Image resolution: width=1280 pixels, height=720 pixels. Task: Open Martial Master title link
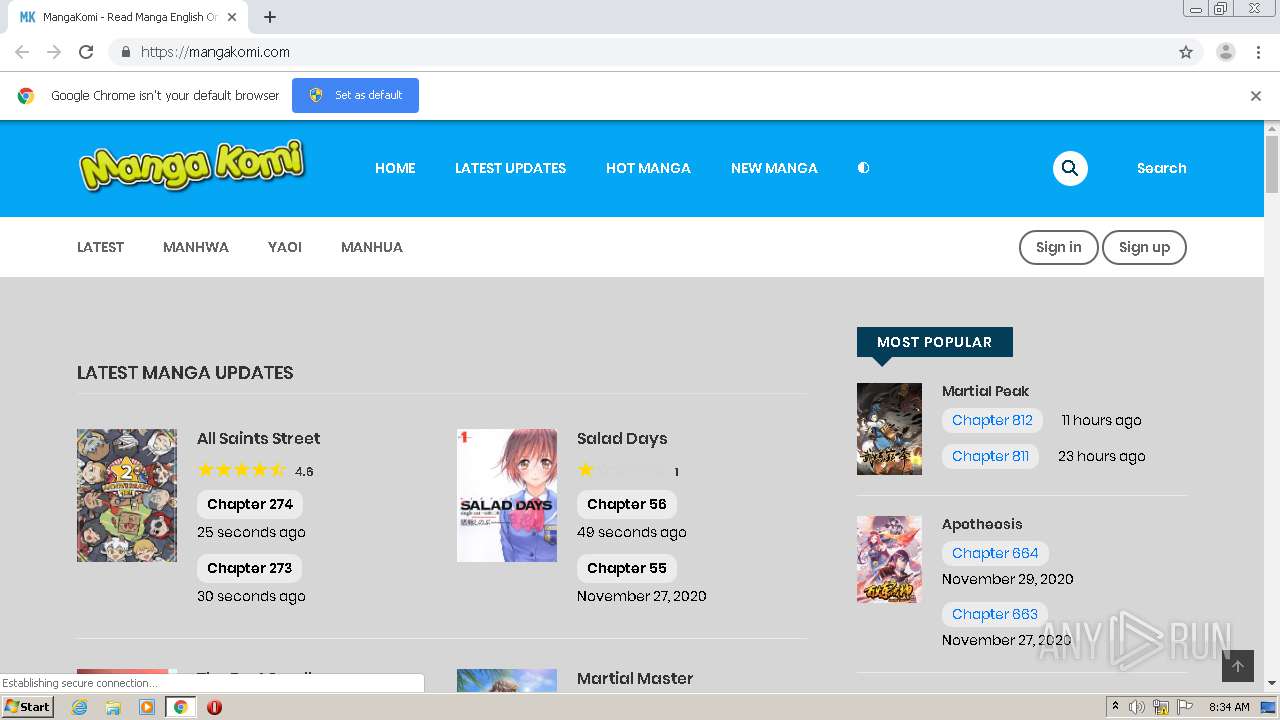(635, 678)
